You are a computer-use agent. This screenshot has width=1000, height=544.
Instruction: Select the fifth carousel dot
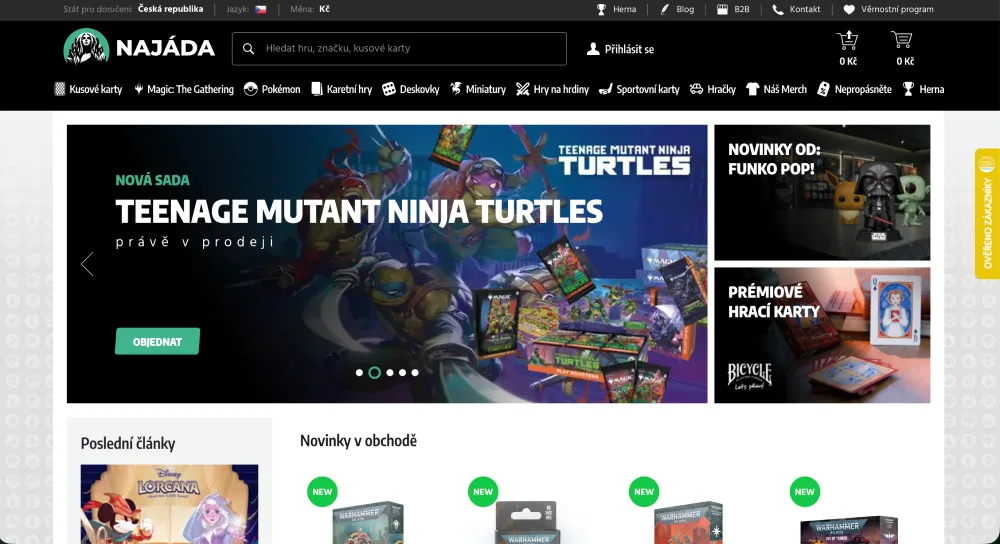415,372
